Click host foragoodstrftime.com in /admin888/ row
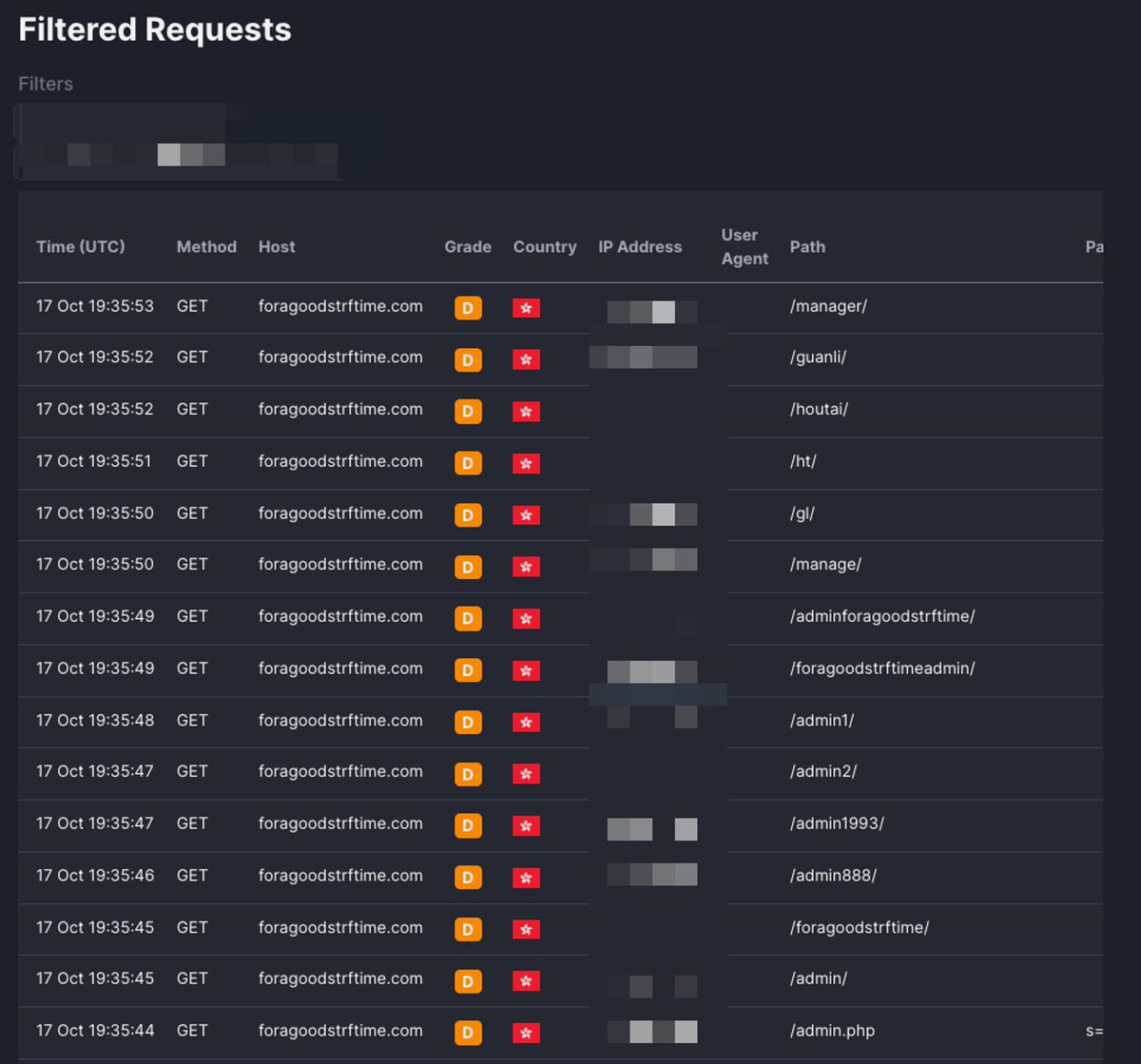 coord(340,876)
